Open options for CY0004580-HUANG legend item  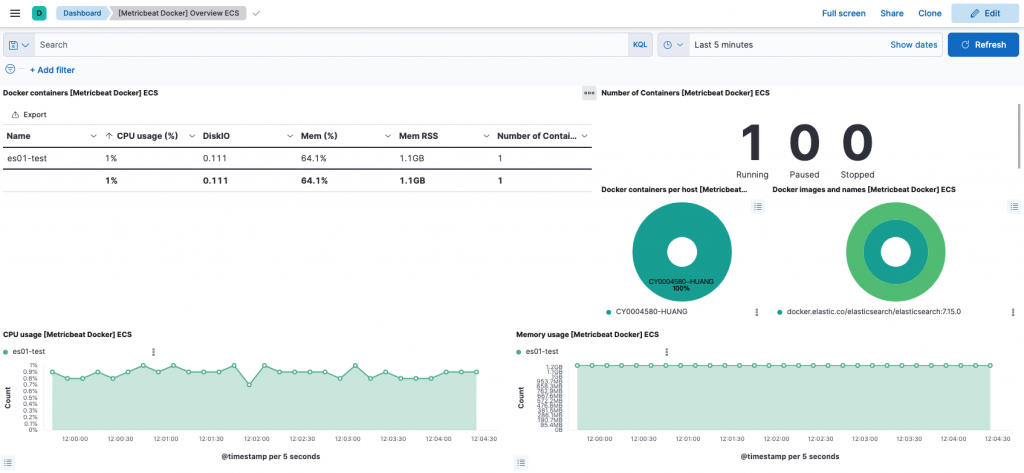[x=757, y=312]
